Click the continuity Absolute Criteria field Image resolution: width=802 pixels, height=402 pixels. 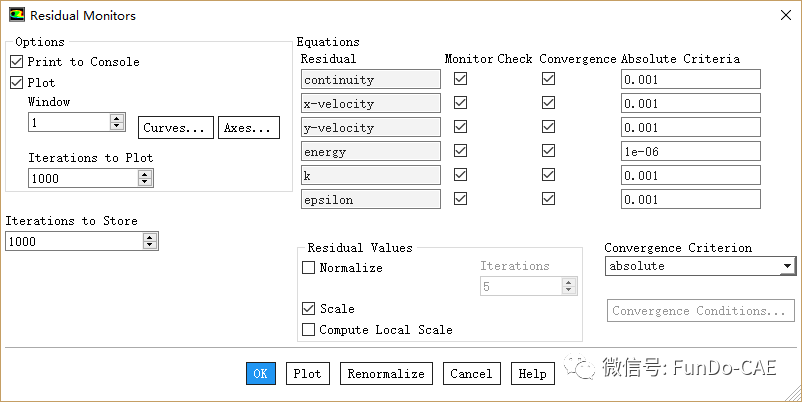point(690,79)
